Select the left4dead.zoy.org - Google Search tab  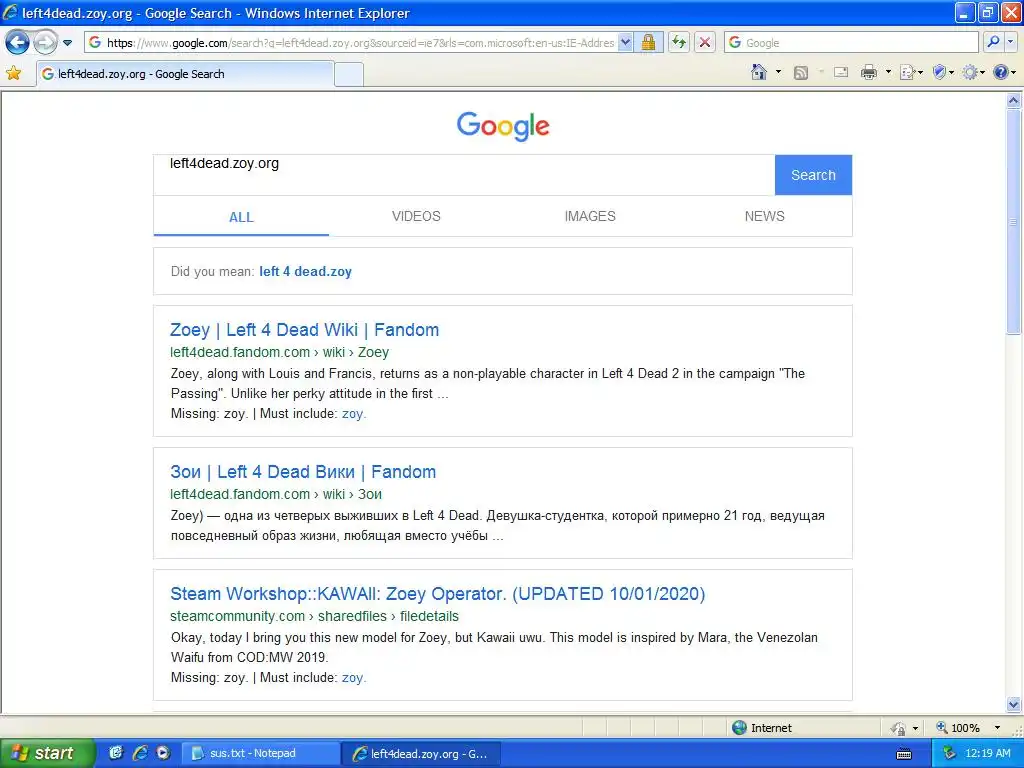(x=185, y=74)
